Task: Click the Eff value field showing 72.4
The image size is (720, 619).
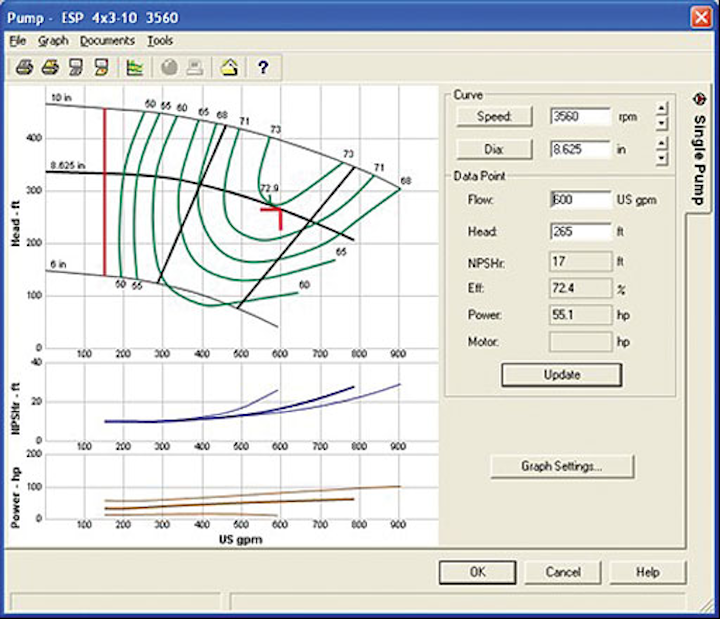Action: (580, 288)
